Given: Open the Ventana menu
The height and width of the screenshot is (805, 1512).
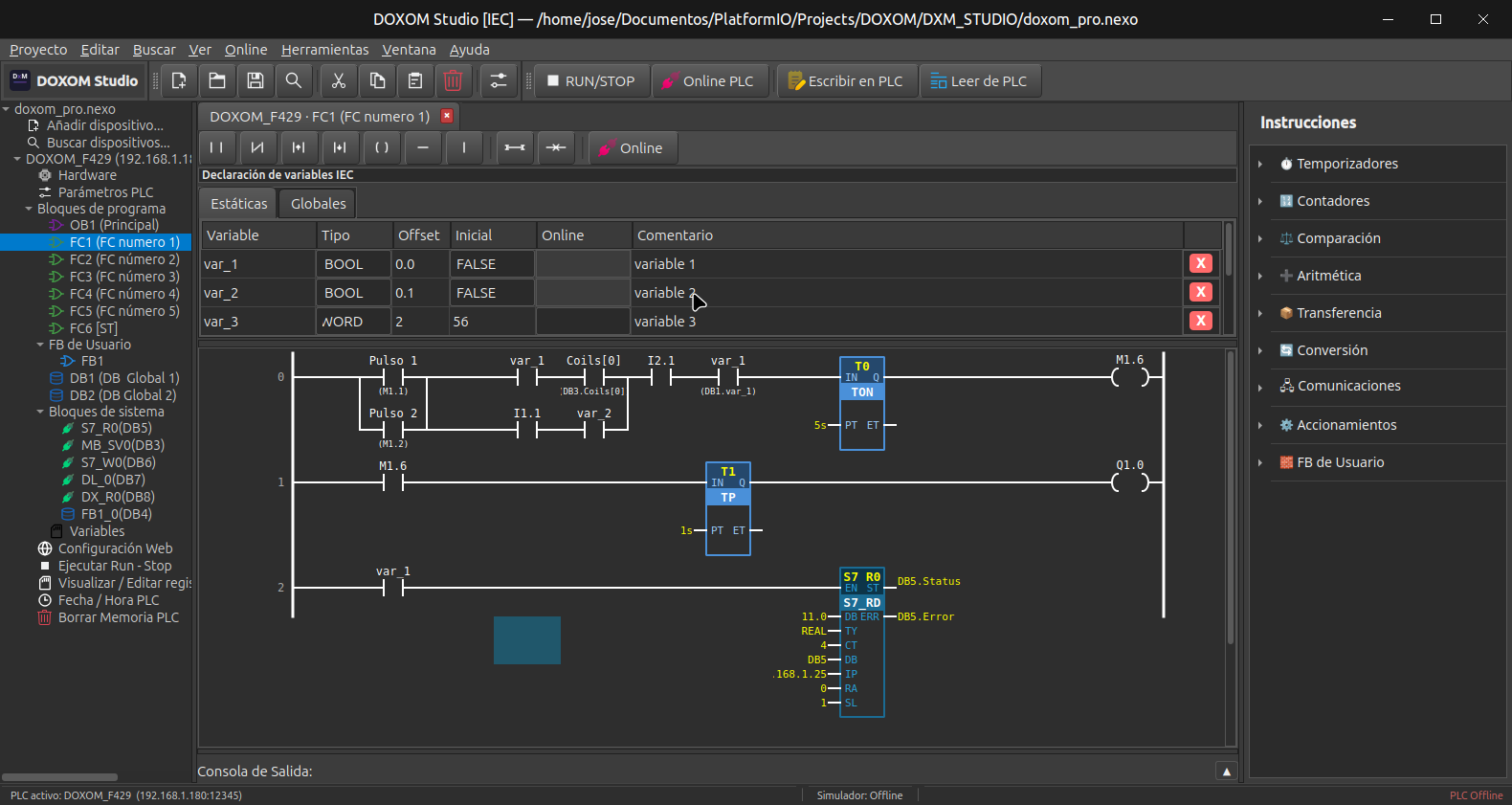Looking at the screenshot, I should click(x=409, y=50).
